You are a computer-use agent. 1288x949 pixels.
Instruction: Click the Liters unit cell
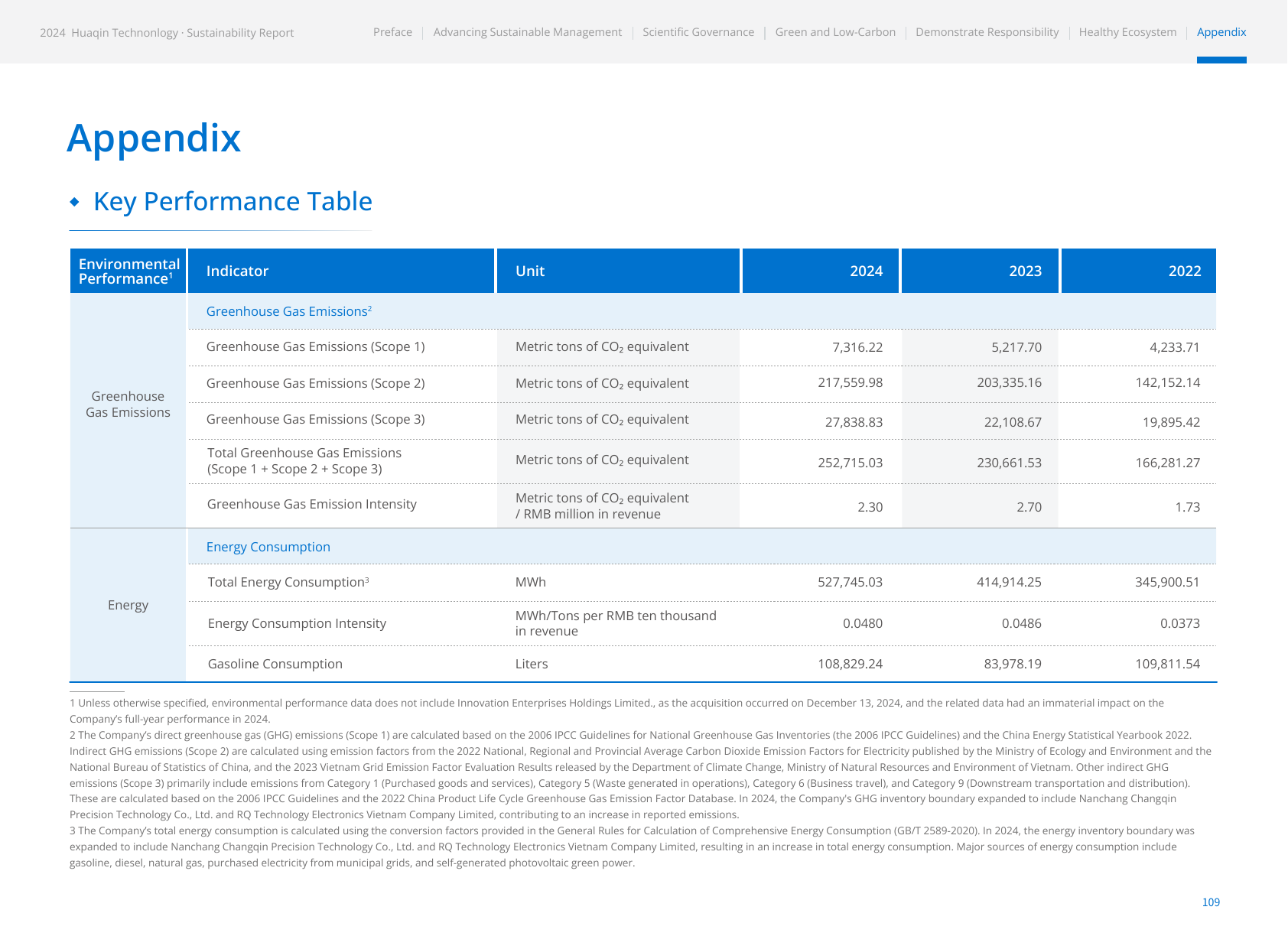click(532, 664)
